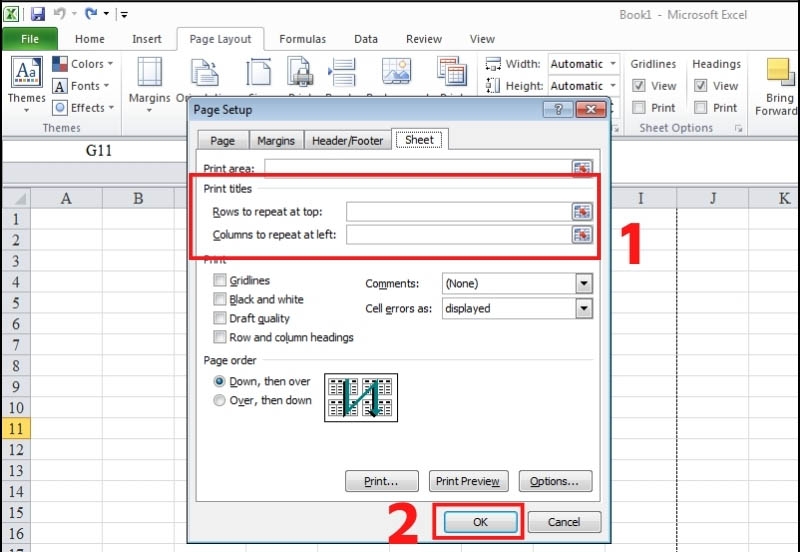
Task: Open the Margins tab in Page Setup
Action: point(276,141)
